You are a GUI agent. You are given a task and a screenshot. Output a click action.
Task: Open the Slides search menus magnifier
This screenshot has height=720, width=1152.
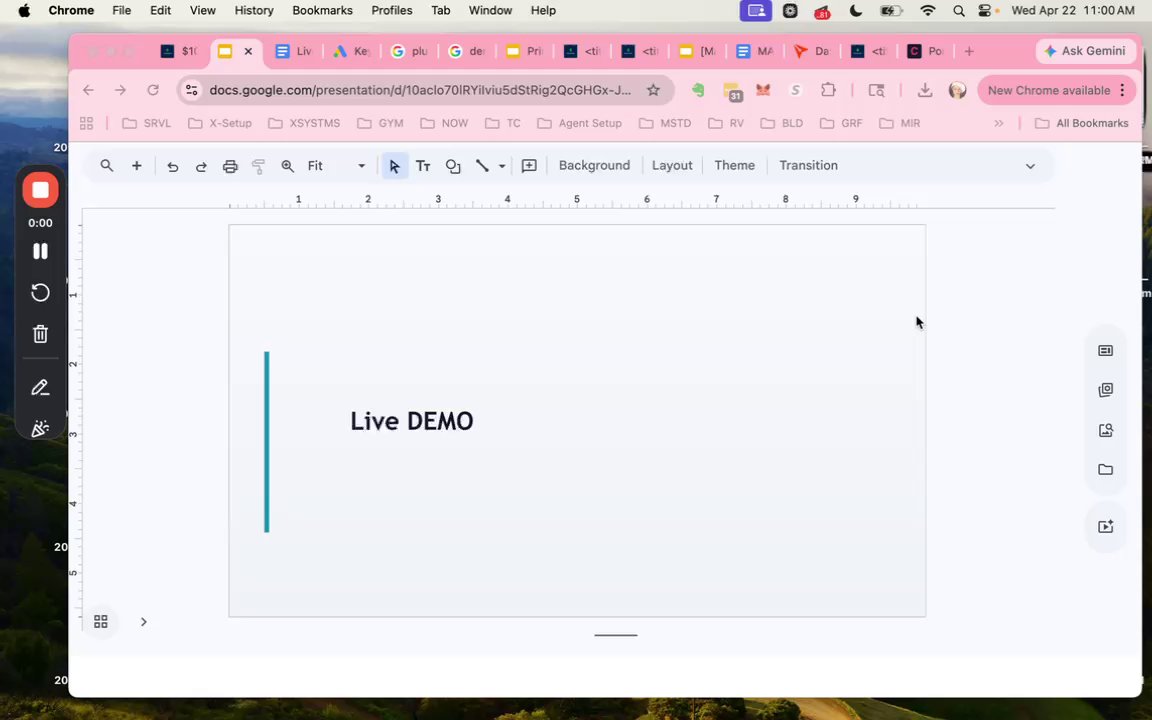(107, 165)
